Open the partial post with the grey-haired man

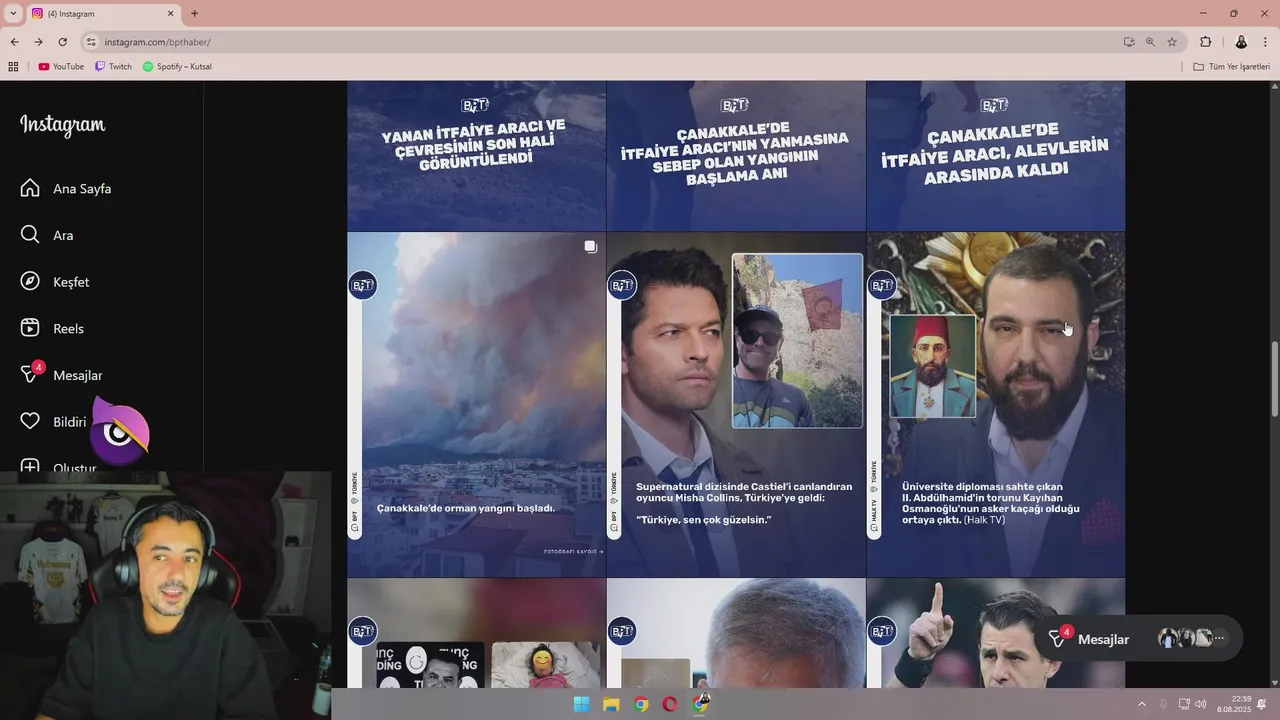click(736, 633)
